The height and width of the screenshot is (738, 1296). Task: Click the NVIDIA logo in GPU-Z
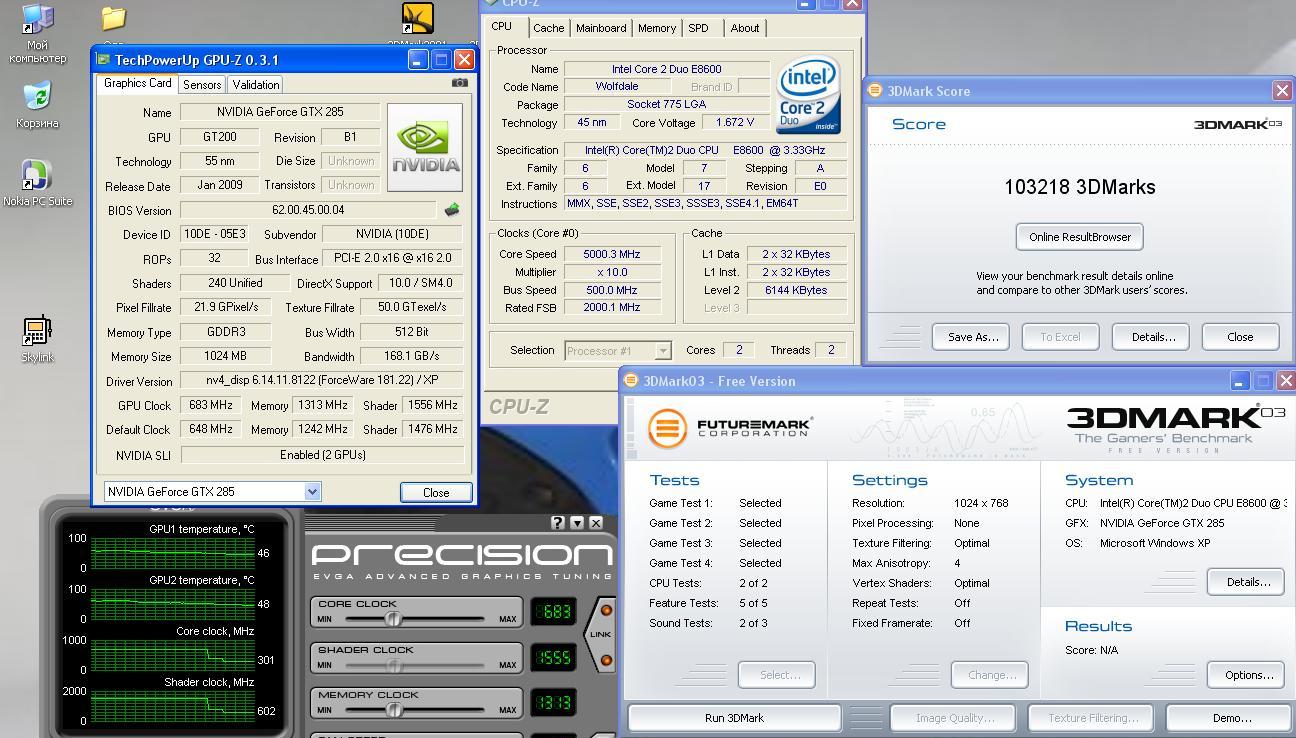(x=425, y=147)
